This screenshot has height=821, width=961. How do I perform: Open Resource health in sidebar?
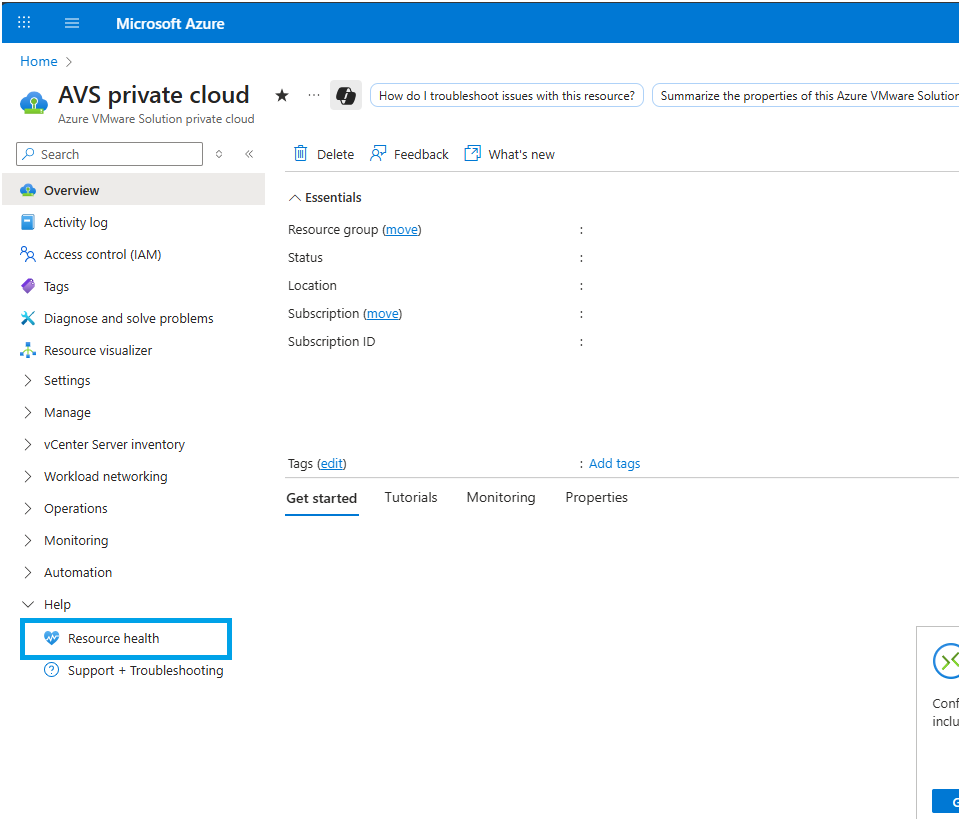[113, 638]
